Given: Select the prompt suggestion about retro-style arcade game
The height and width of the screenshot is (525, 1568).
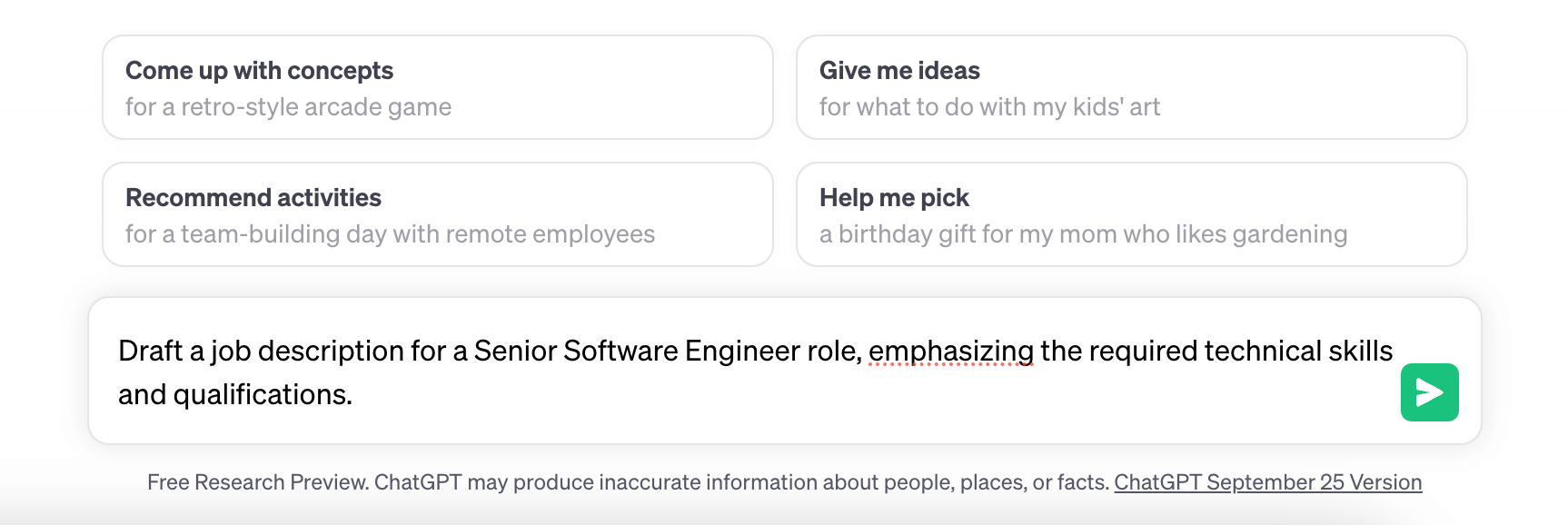Looking at the screenshot, I should click(438, 87).
